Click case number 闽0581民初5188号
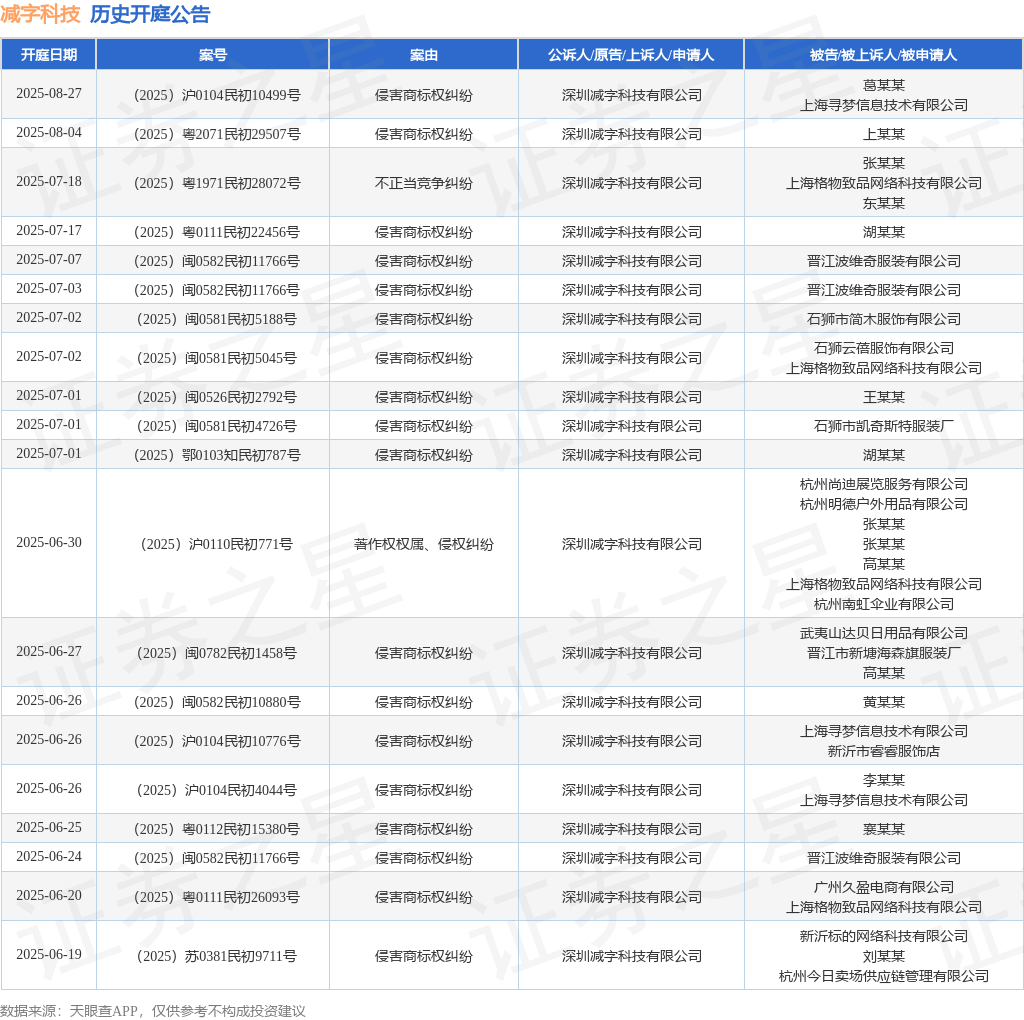The width and height of the screenshot is (1024, 1020). (217, 319)
